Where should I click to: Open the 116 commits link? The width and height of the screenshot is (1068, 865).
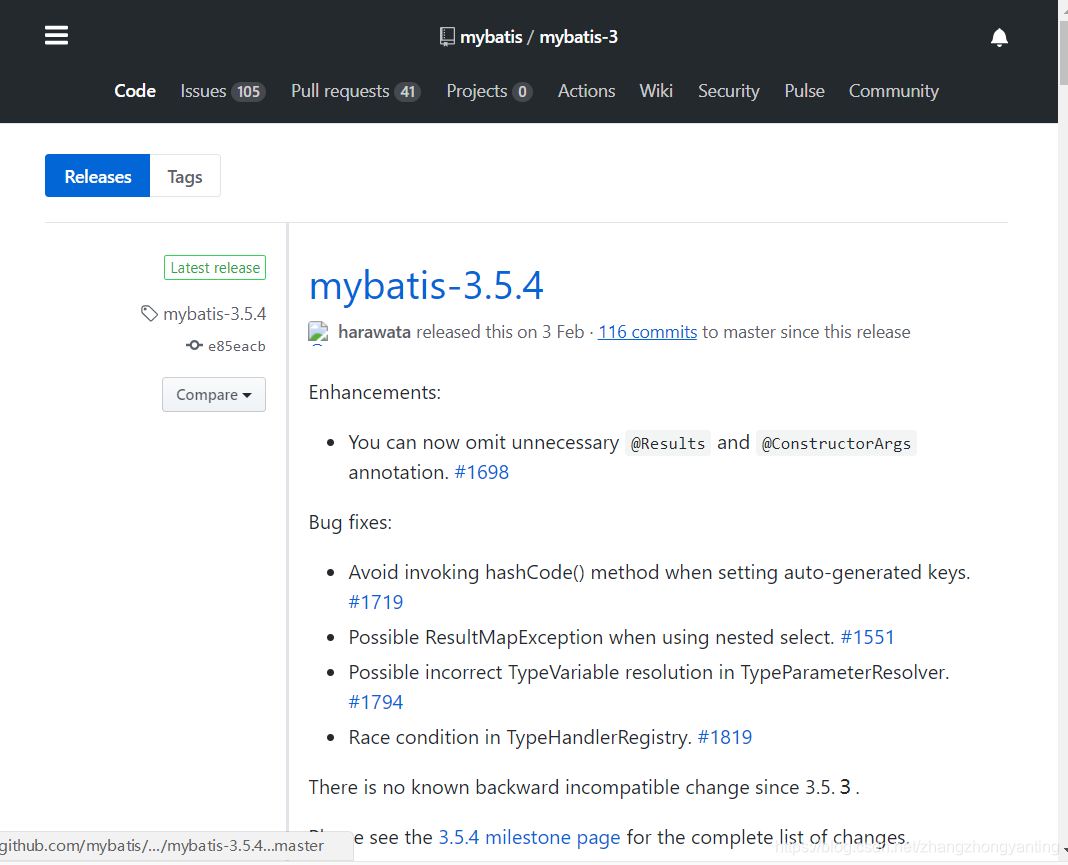point(647,332)
